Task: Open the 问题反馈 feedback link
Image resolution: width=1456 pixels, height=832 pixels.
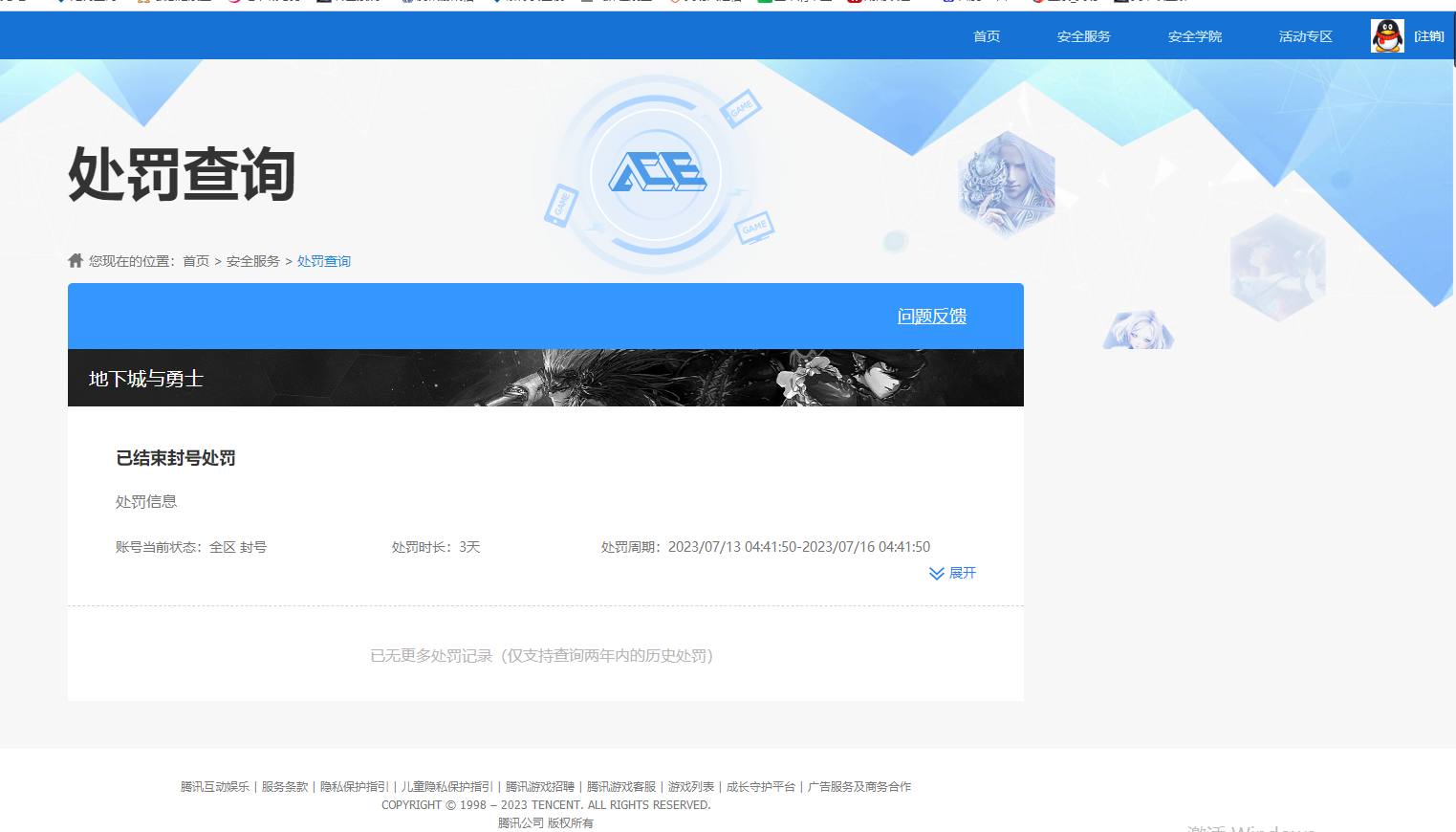Action: click(932, 316)
